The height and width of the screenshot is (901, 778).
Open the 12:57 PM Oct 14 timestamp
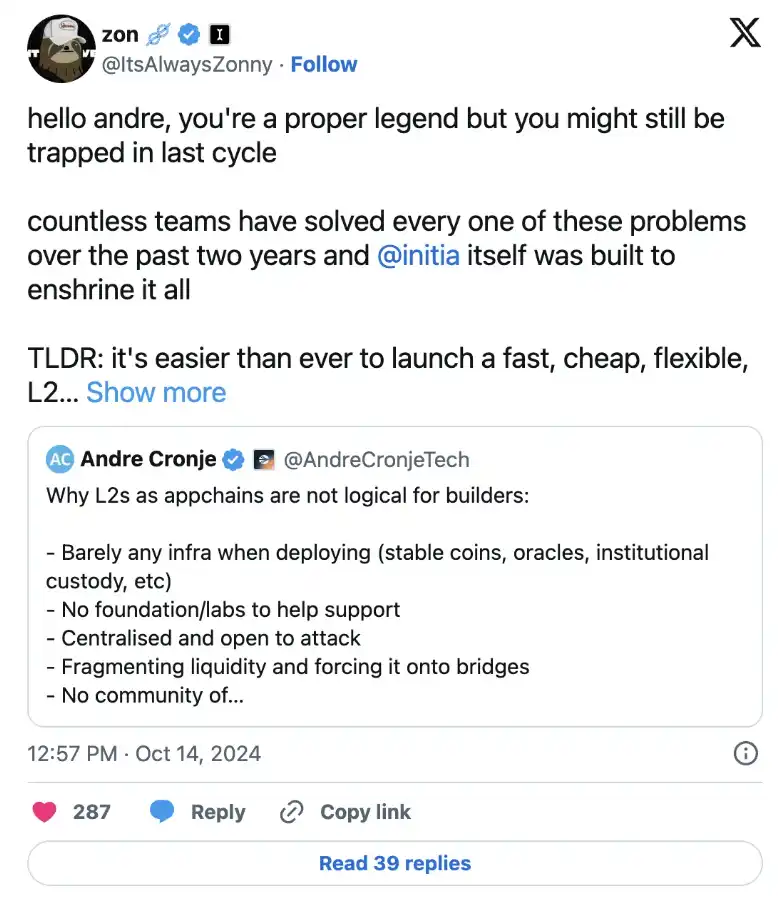point(144,753)
